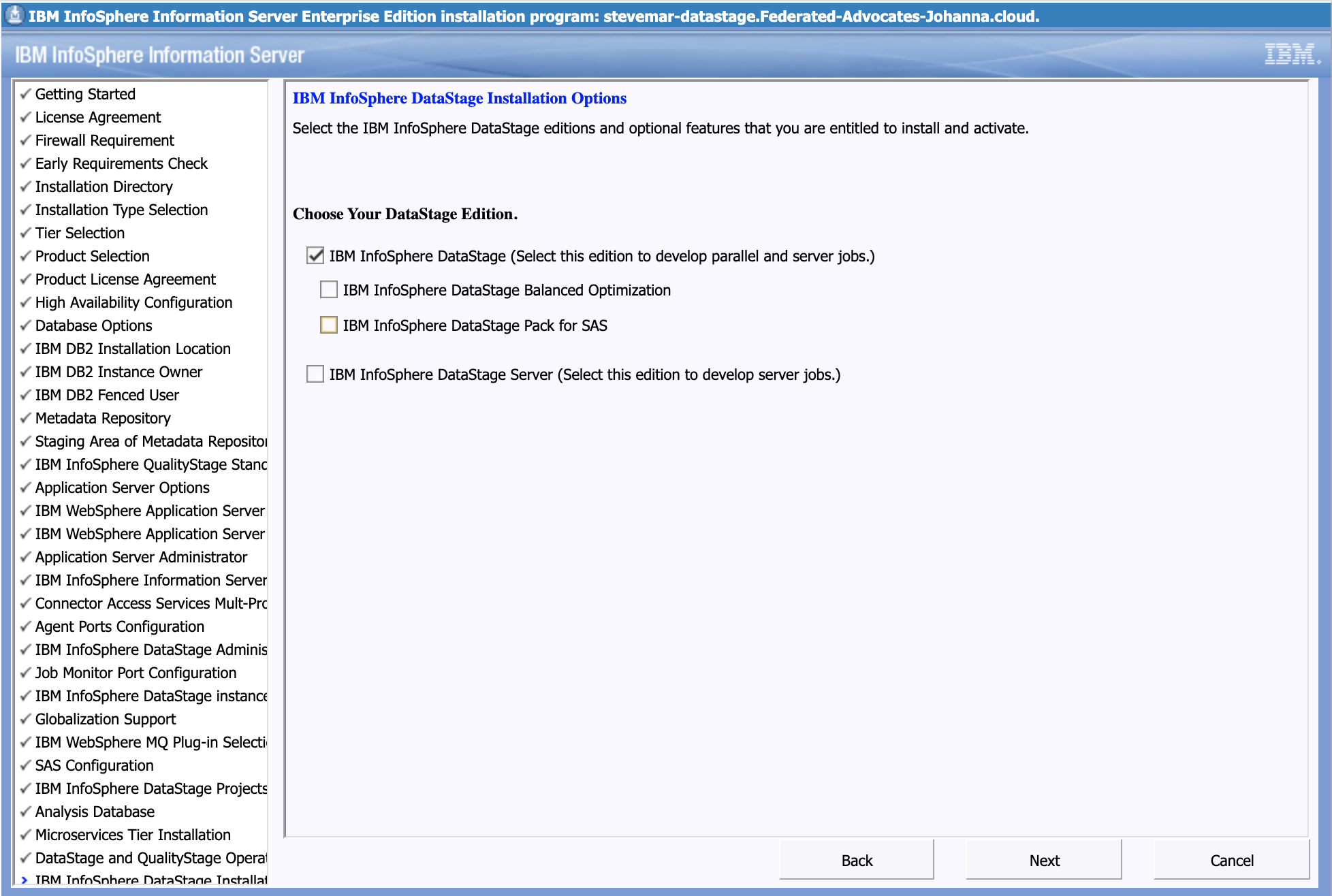Image resolution: width=1332 pixels, height=896 pixels.
Task: Open IBM WebSphere MQ Plug-in Selection step
Action: [x=151, y=742]
